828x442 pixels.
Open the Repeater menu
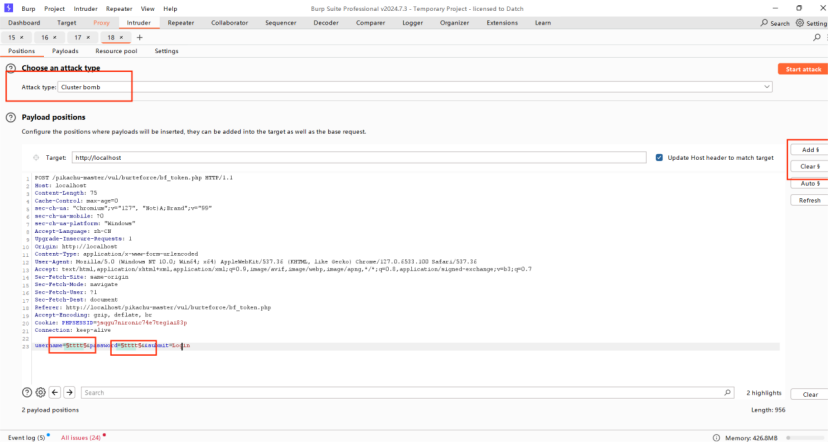[119, 8]
